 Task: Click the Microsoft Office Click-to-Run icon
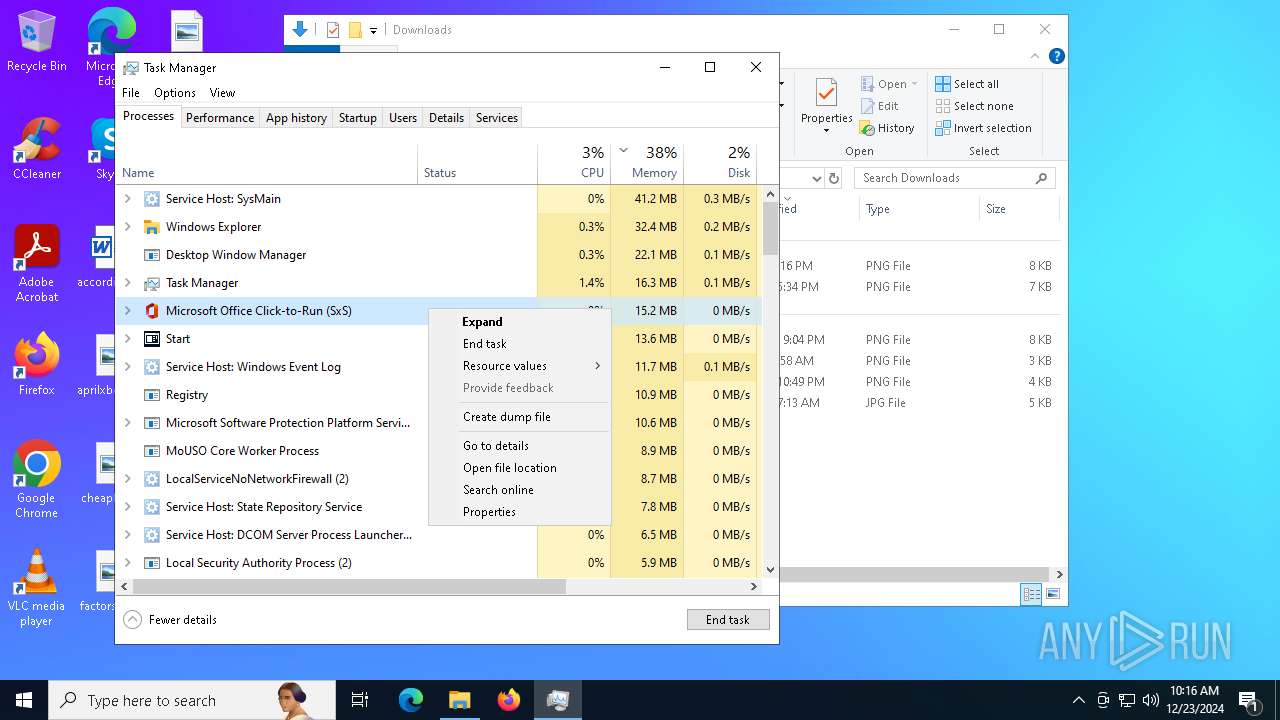(152, 311)
